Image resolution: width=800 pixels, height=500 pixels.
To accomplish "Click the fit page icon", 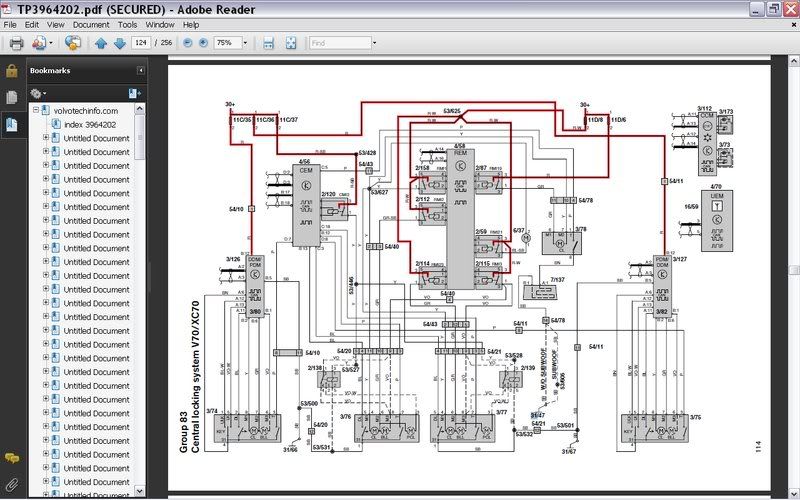I will click(291, 43).
